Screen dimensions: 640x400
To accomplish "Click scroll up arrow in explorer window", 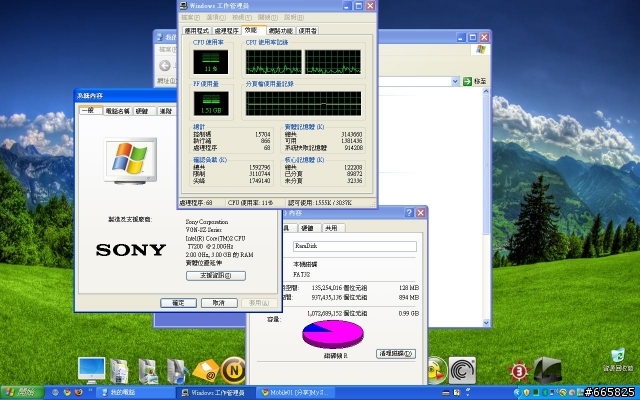I will pyautogui.click(x=486, y=92).
